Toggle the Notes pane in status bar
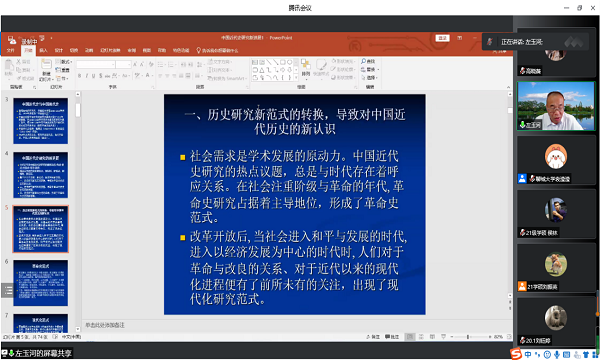The height and width of the screenshot is (360, 600). click(x=373, y=337)
